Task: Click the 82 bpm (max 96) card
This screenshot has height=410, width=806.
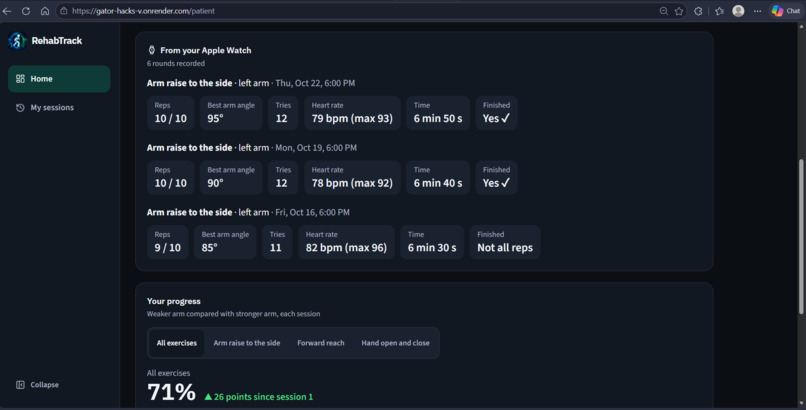Action: coord(346,242)
